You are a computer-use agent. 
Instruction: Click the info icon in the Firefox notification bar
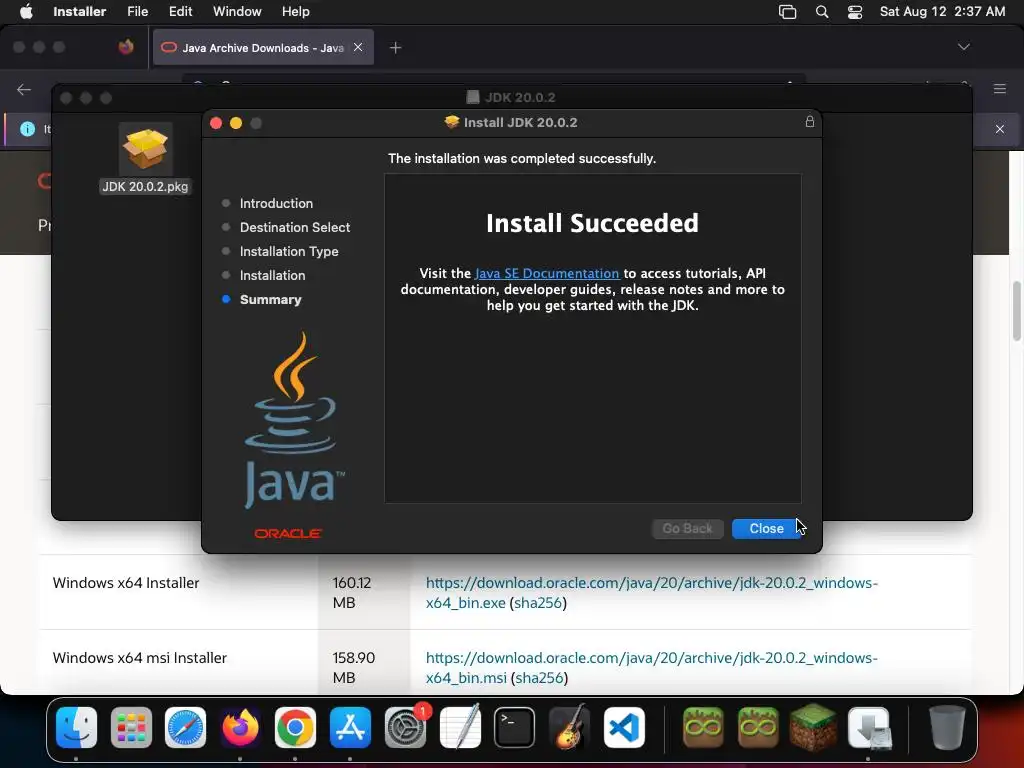(x=27, y=129)
